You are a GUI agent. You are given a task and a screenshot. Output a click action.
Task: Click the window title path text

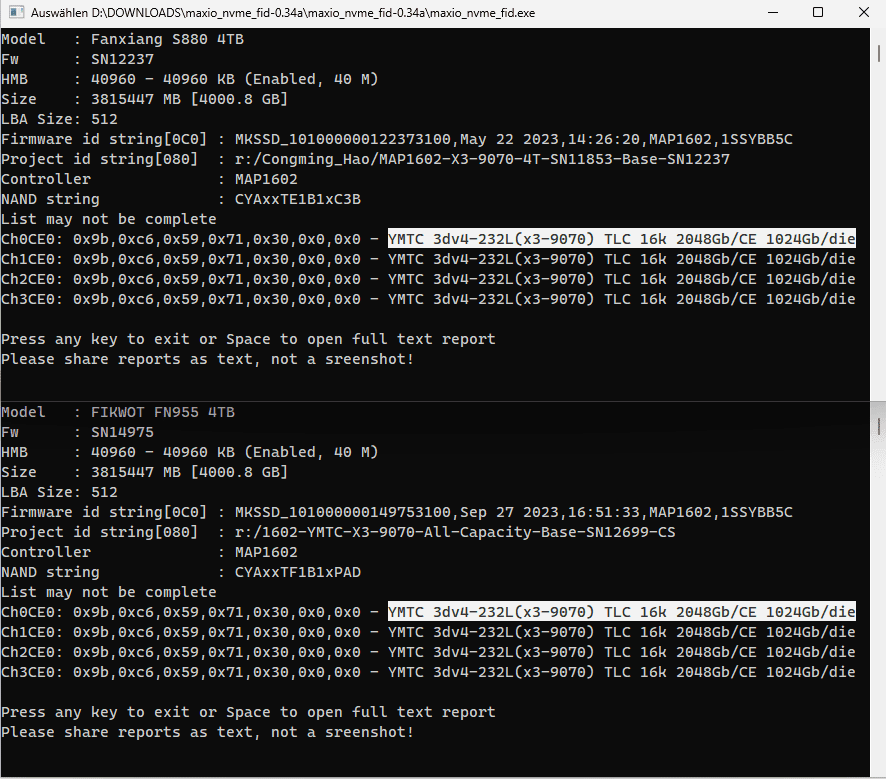[283, 12]
